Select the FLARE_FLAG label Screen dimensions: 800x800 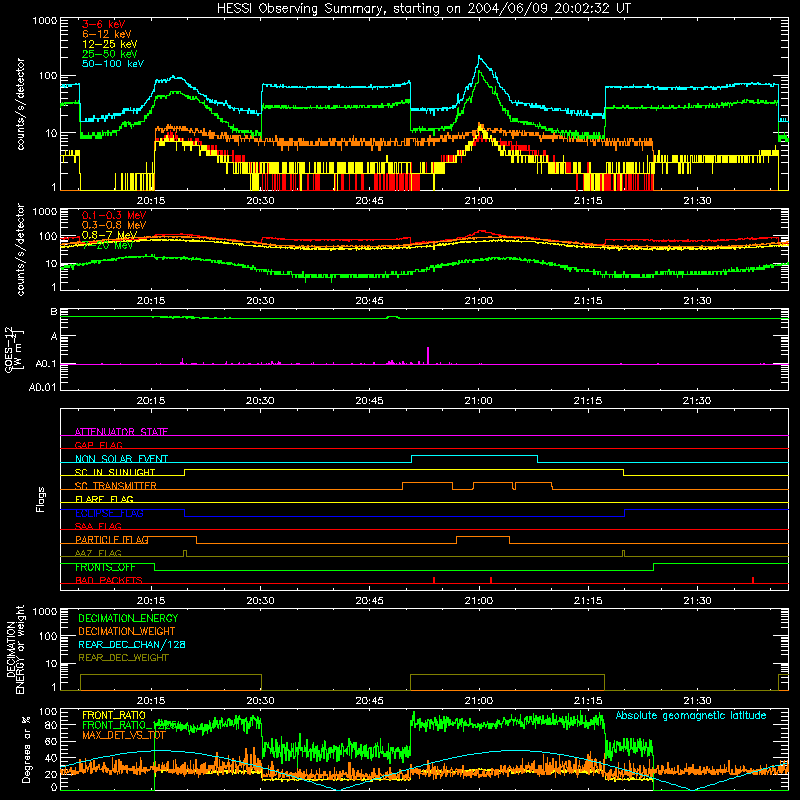(x=104, y=499)
